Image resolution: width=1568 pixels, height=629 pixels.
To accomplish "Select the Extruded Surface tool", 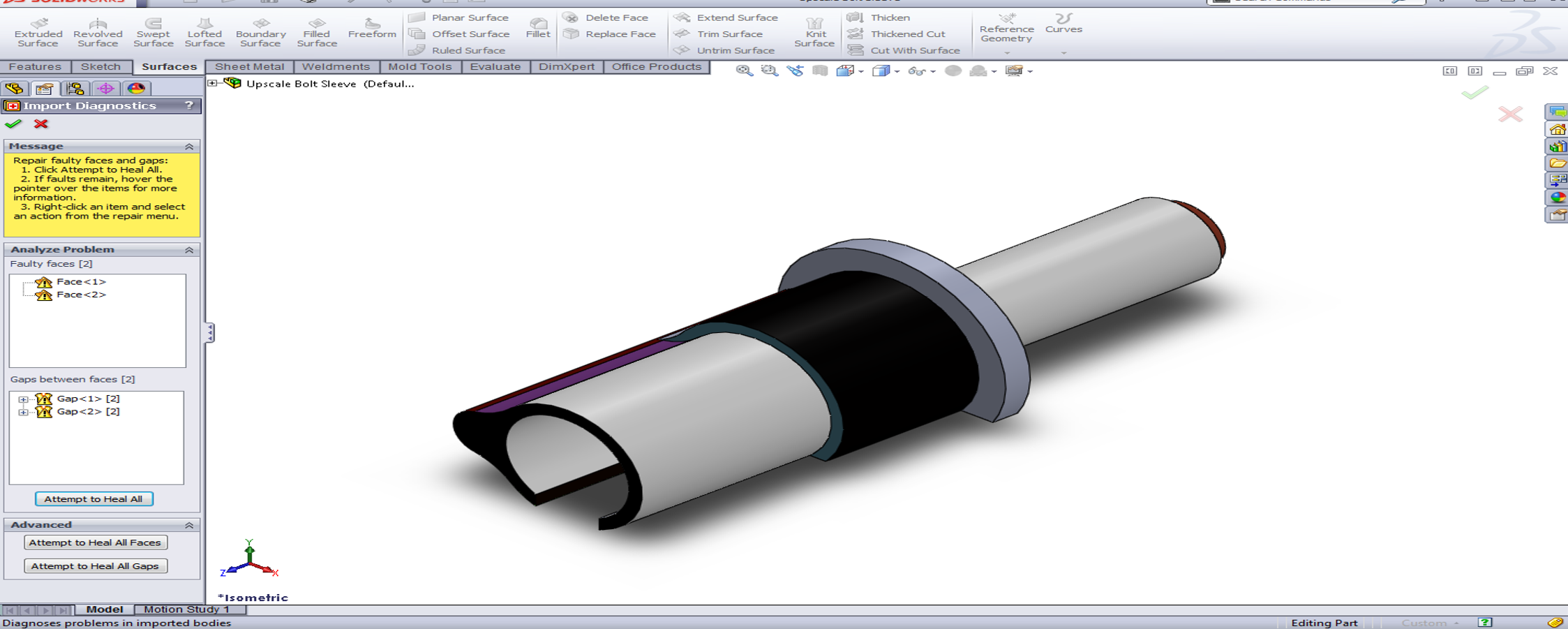I will point(38,33).
